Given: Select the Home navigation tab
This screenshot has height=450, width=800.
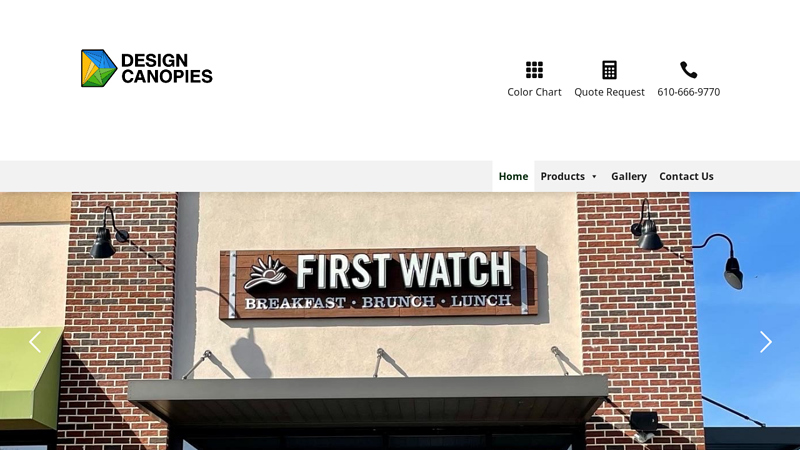Looking at the screenshot, I should 513,176.
